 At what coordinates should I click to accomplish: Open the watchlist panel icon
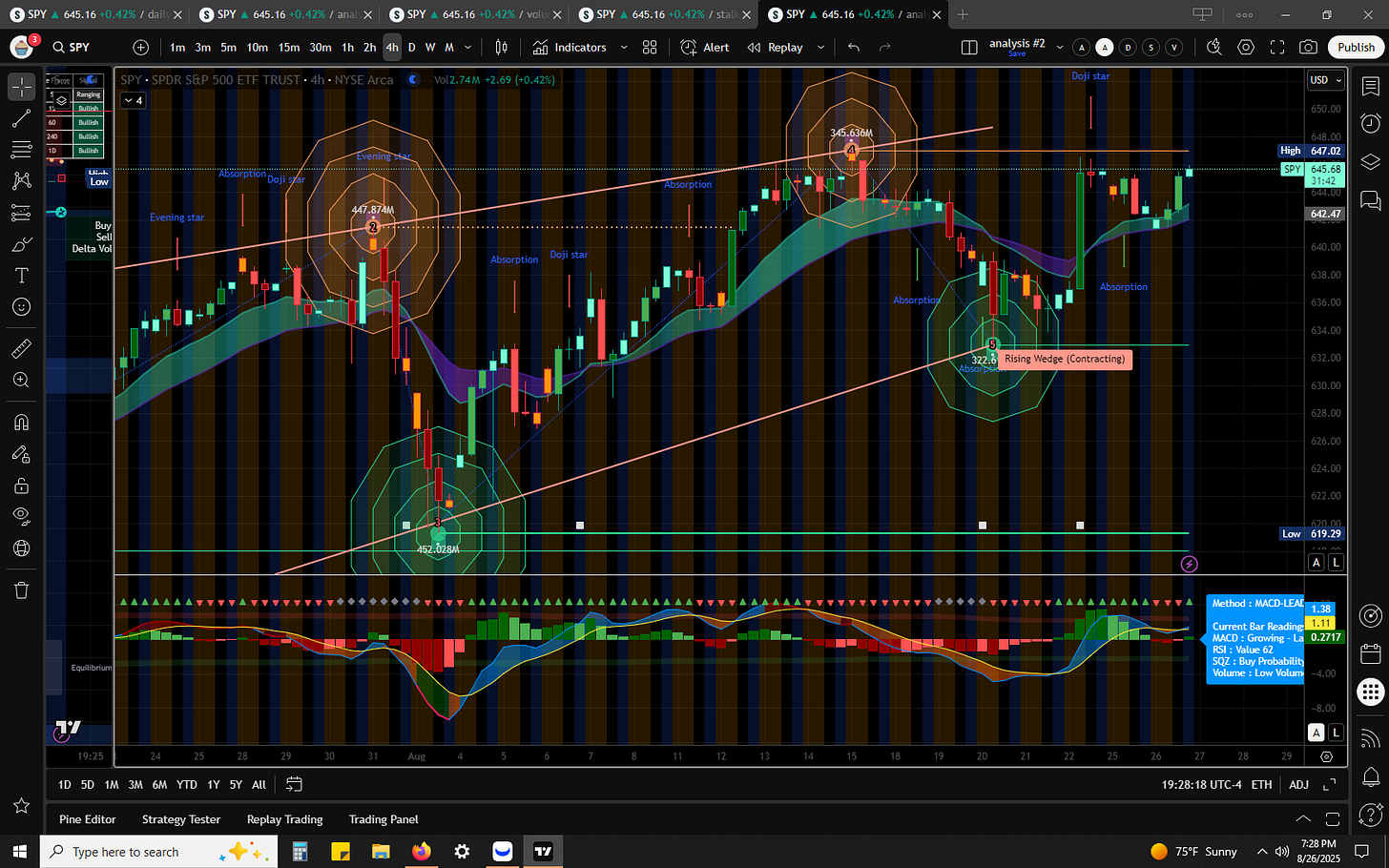pos(1370,87)
